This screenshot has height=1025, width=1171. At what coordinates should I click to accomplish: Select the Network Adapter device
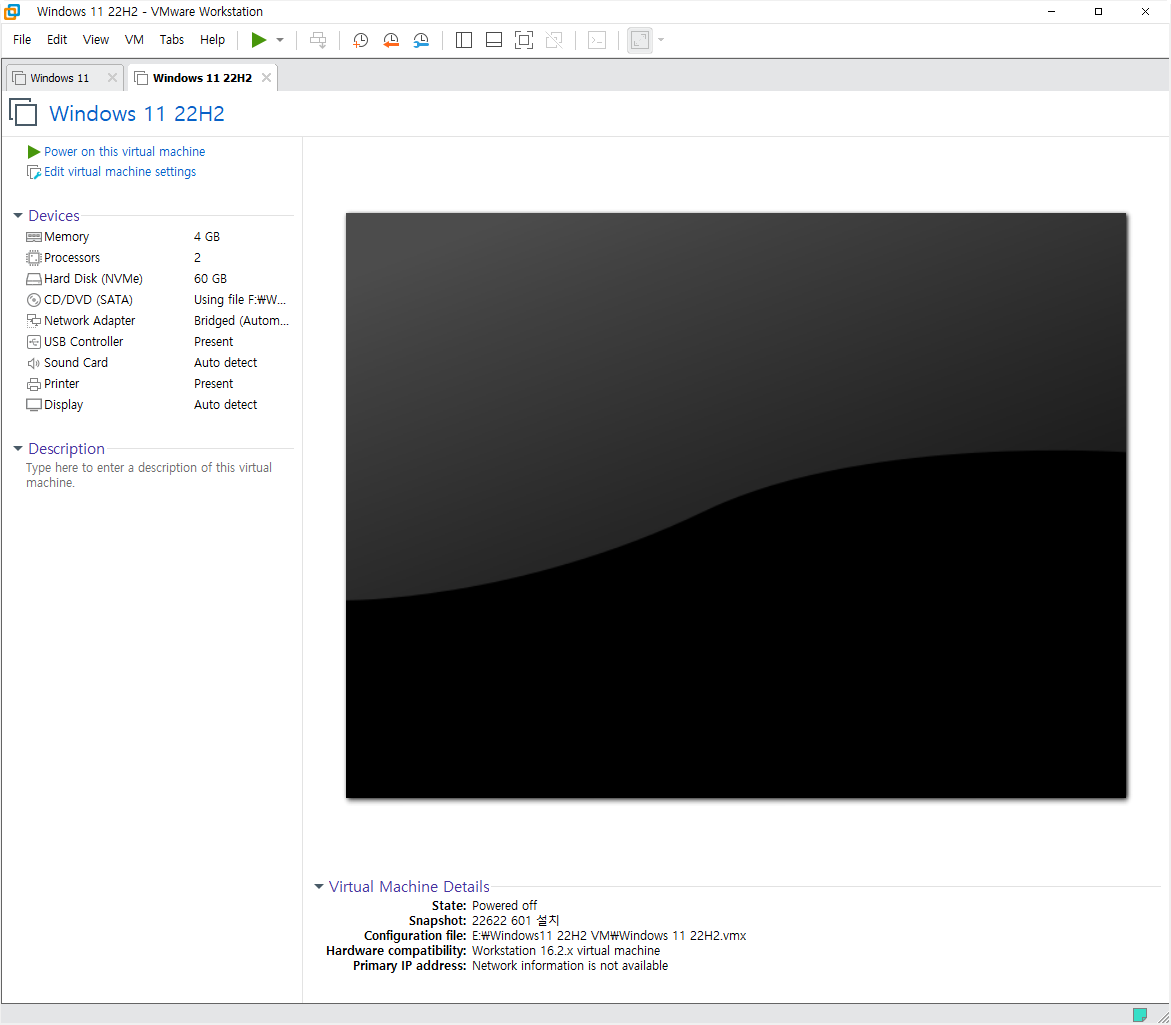tap(158, 320)
